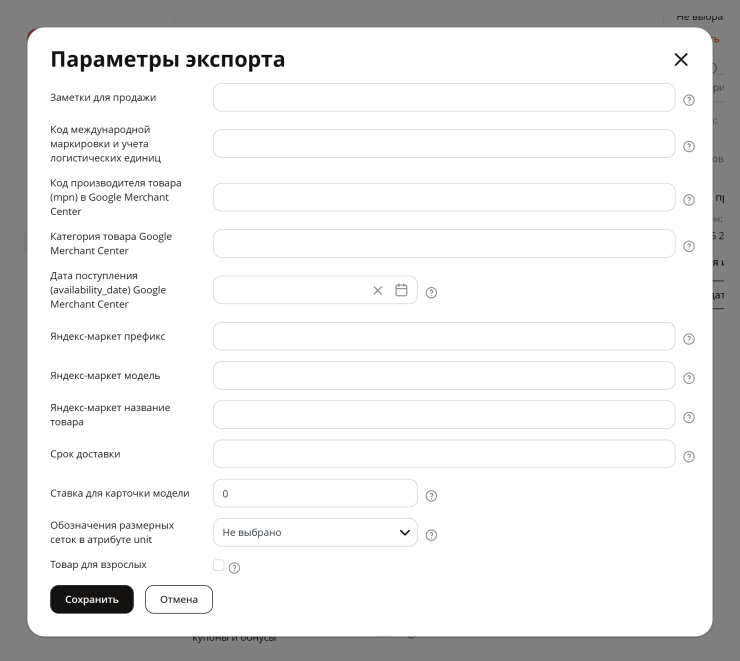The width and height of the screenshot is (740, 661).
Task: Open help for Яндекс-маркет модель
Action: pyautogui.click(x=689, y=378)
